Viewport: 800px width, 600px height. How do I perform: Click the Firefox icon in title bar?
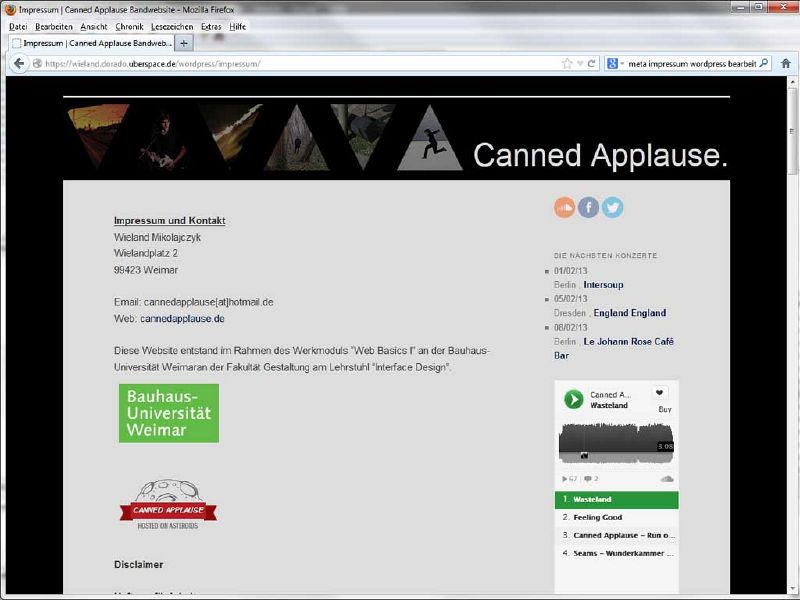(10, 9)
